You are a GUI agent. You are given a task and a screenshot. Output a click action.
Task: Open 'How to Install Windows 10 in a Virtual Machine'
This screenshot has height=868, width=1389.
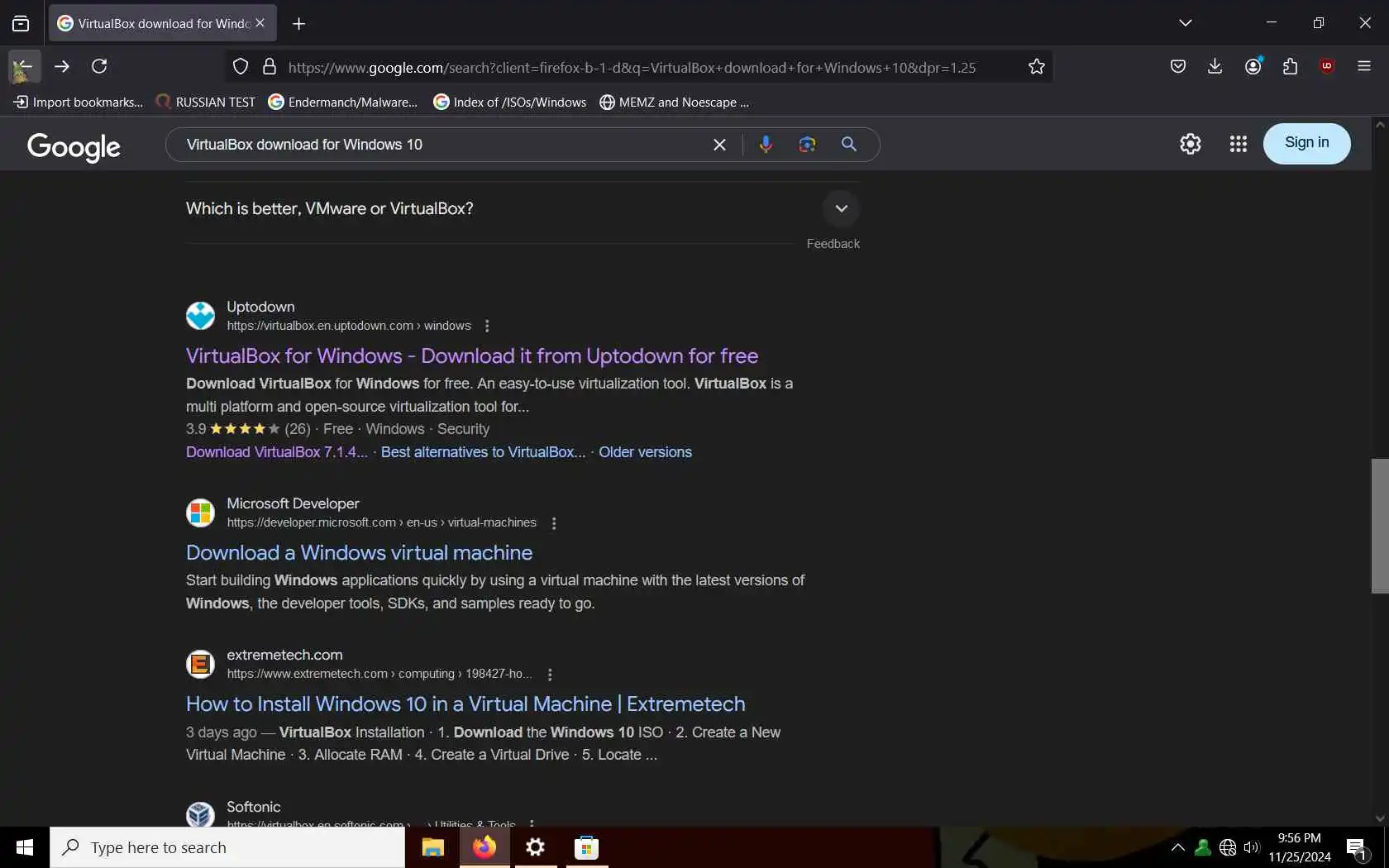[465, 704]
